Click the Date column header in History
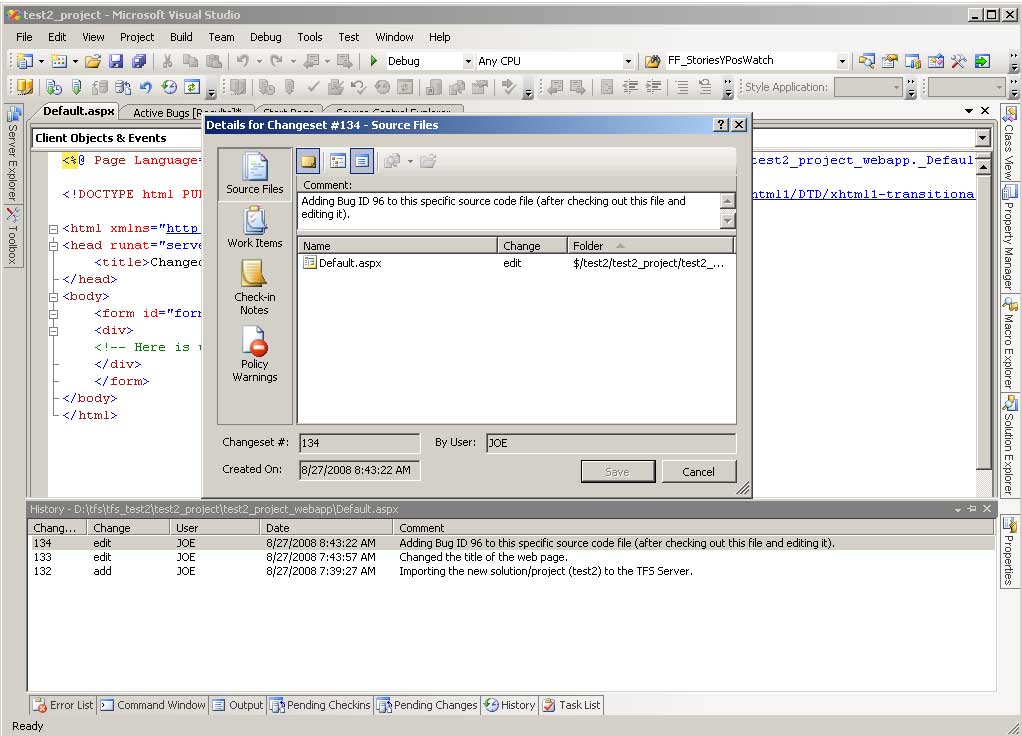 click(326, 527)
